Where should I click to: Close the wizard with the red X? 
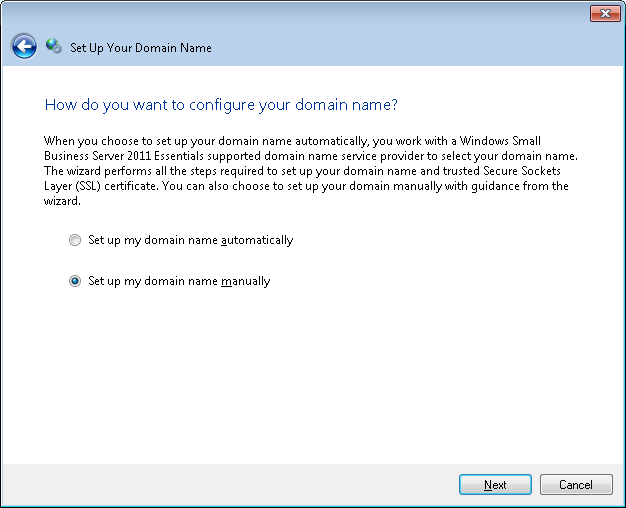tap(605, 14)
